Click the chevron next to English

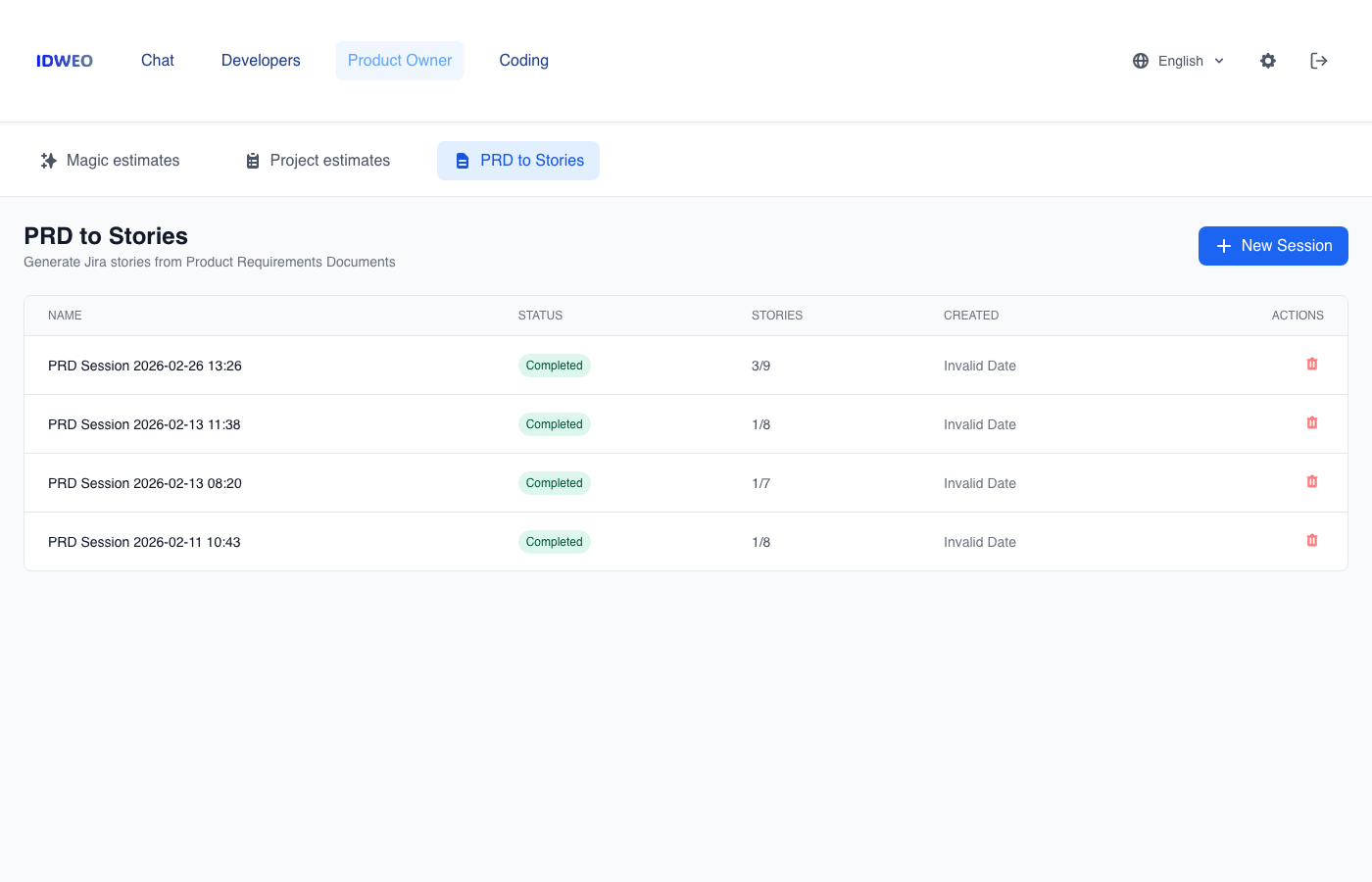pos(1219,61)
